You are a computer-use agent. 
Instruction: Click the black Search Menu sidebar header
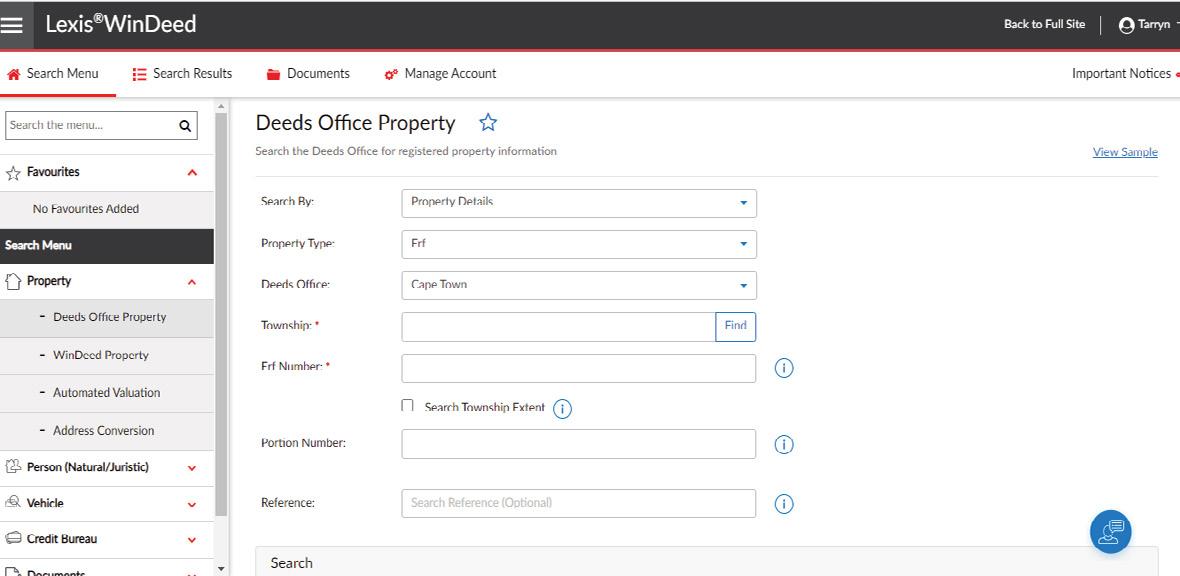[x=107, y=246]
